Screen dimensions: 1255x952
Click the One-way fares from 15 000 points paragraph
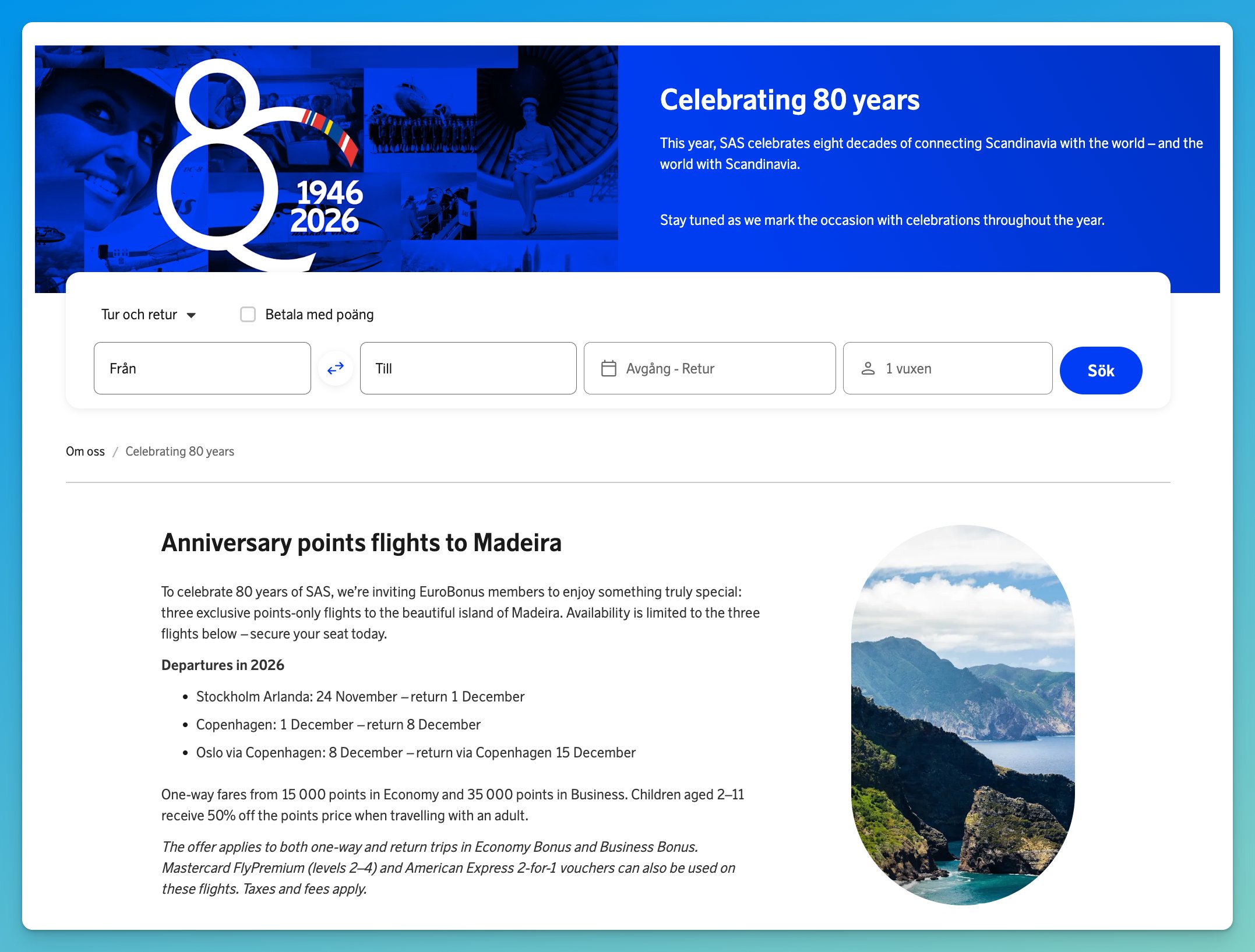[453, 805]
